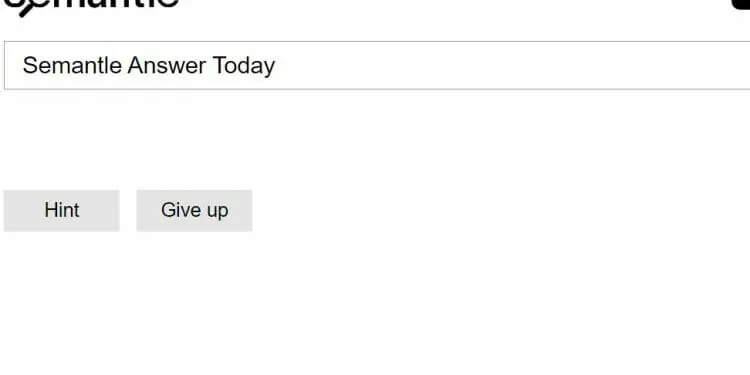Select the magnifier handle in the Semantle logo

(x=26, y=10)
